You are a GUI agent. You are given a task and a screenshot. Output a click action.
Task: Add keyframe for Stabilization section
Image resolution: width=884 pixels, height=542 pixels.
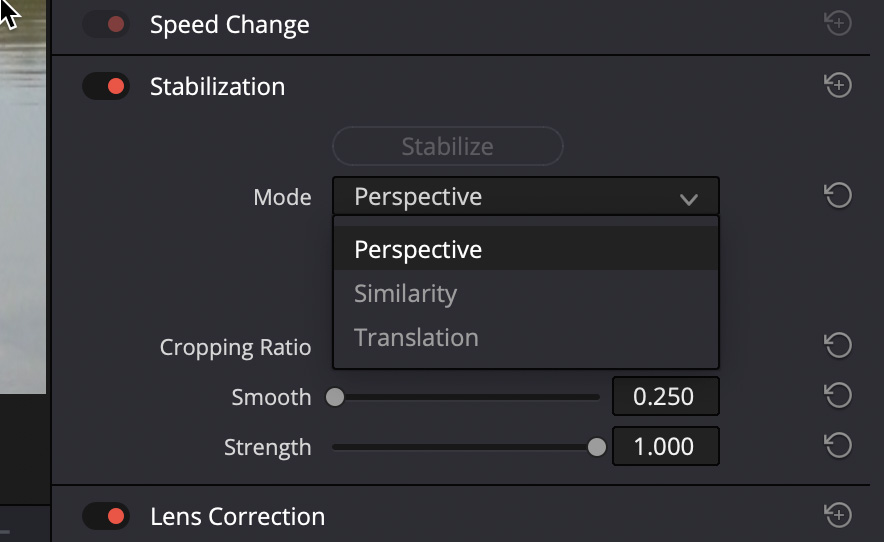tap(838, 85)
